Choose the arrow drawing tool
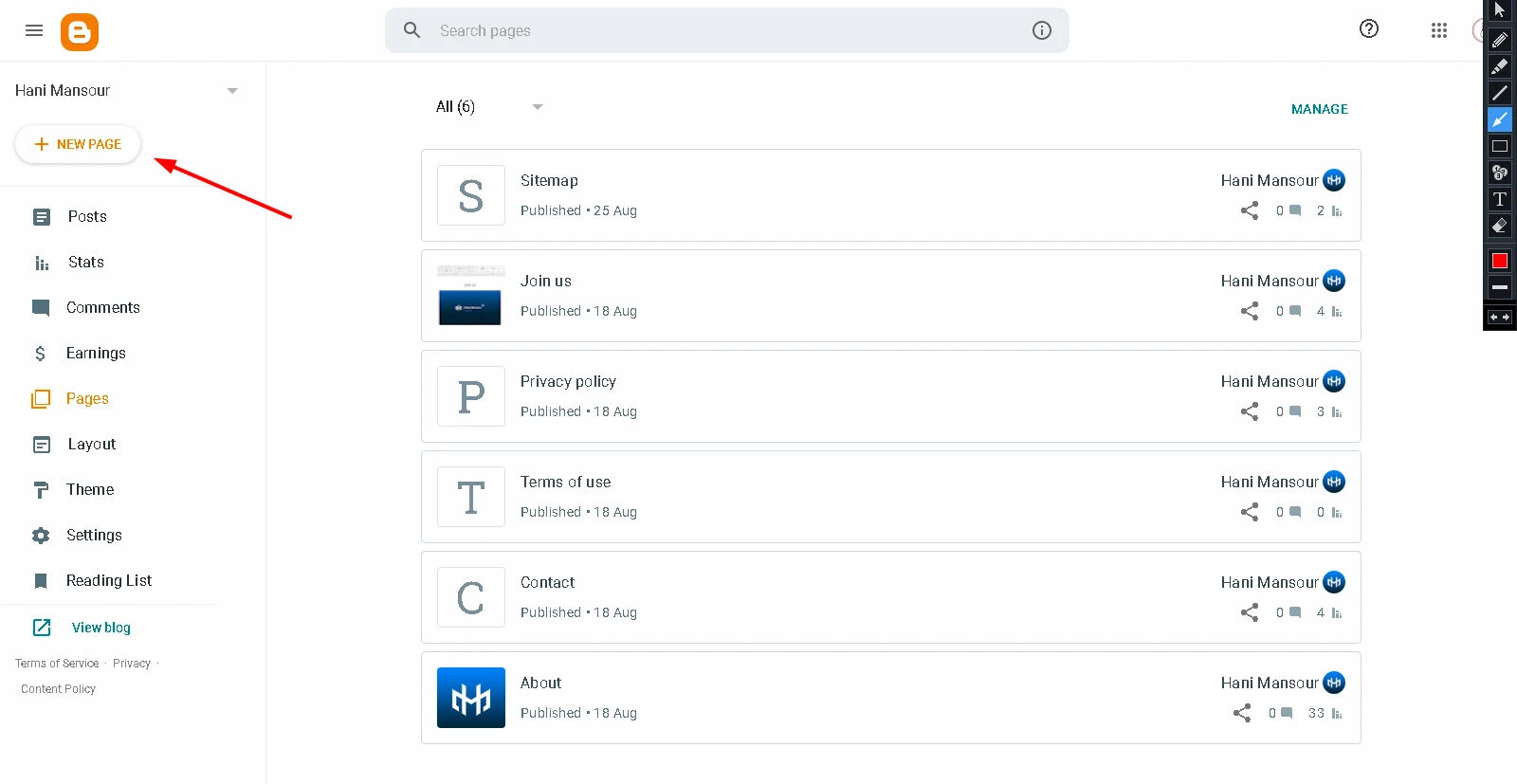Screen dimensions: 1517x784 [x=1499, y=119]
